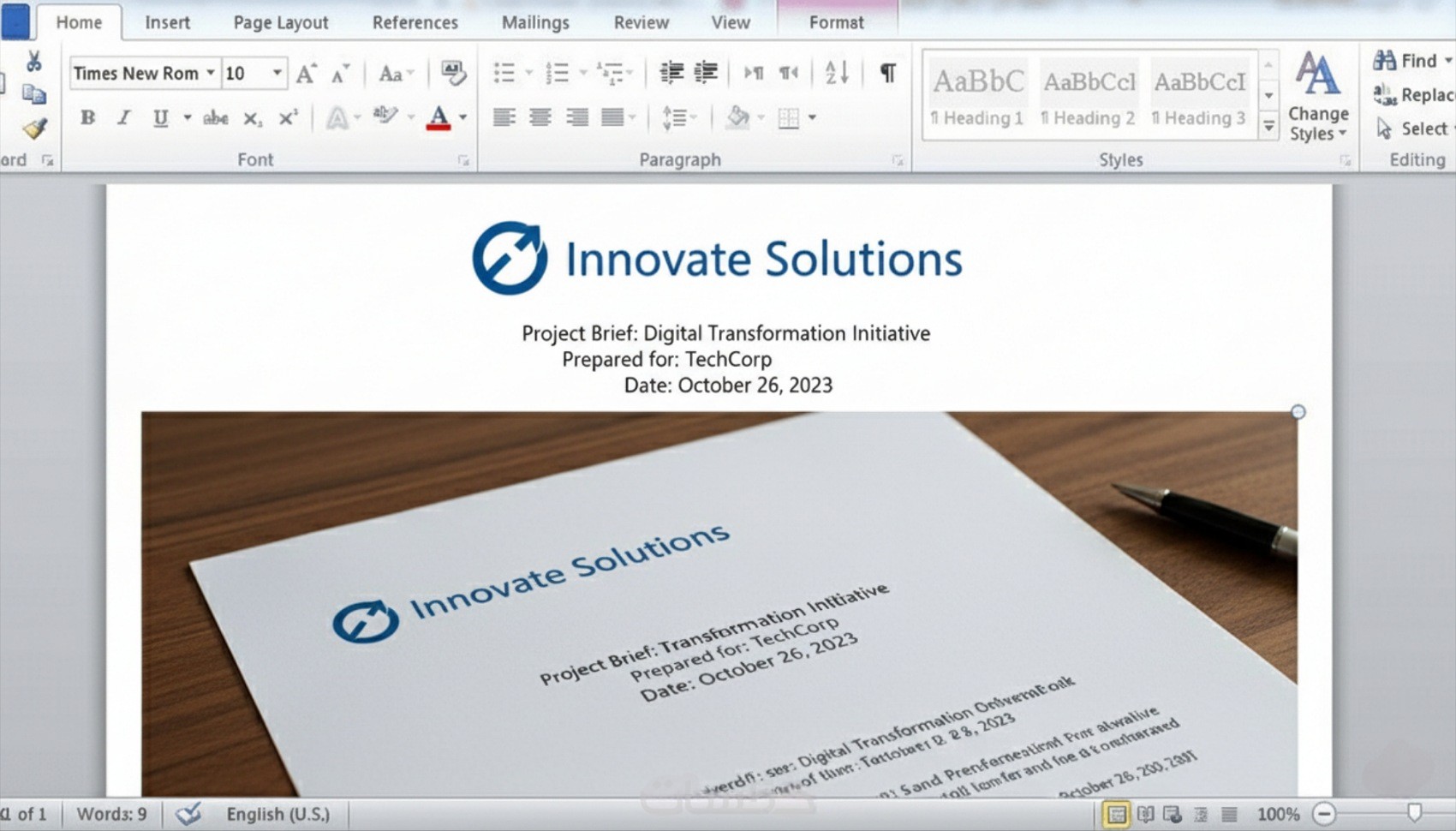The image size is (1456, 831).
Task: Expand the Font Color dropdown arrow
Action: [x=463, y=117]
